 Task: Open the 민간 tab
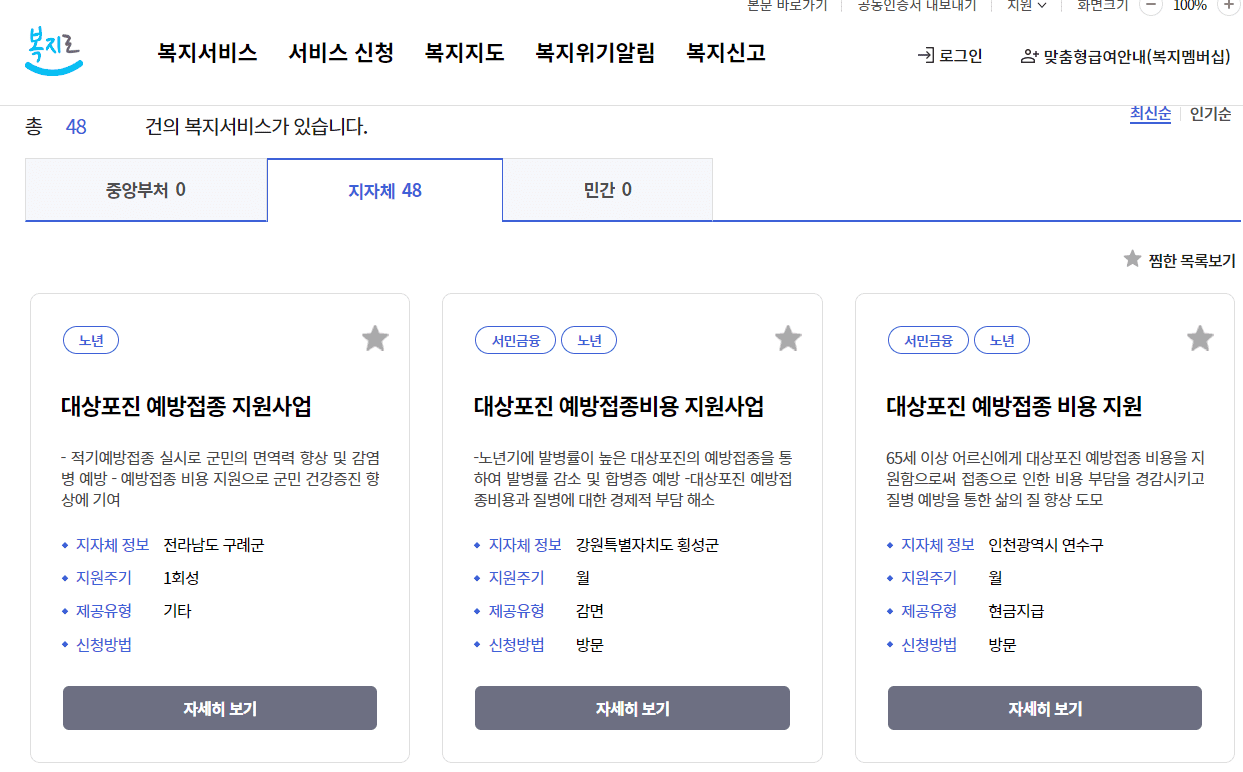(x=607, y=189)
